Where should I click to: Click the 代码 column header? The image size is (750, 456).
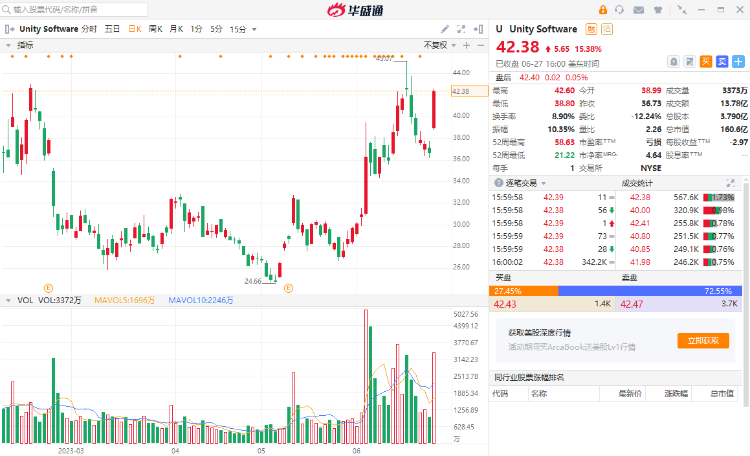500,393
